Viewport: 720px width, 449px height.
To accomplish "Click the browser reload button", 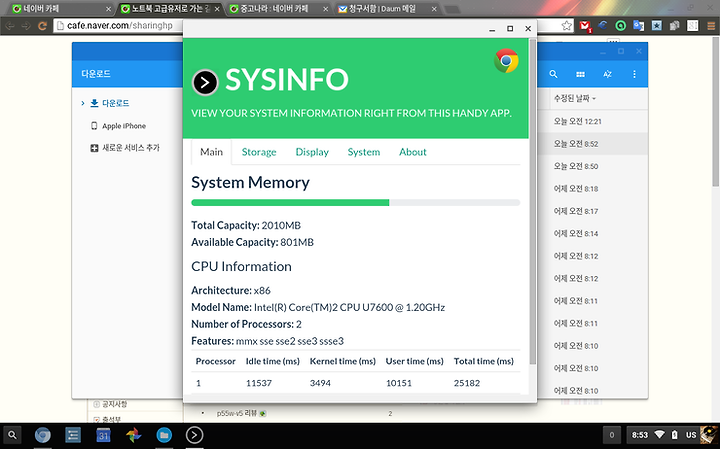I will pyautogui.click(x=42, y=26).
